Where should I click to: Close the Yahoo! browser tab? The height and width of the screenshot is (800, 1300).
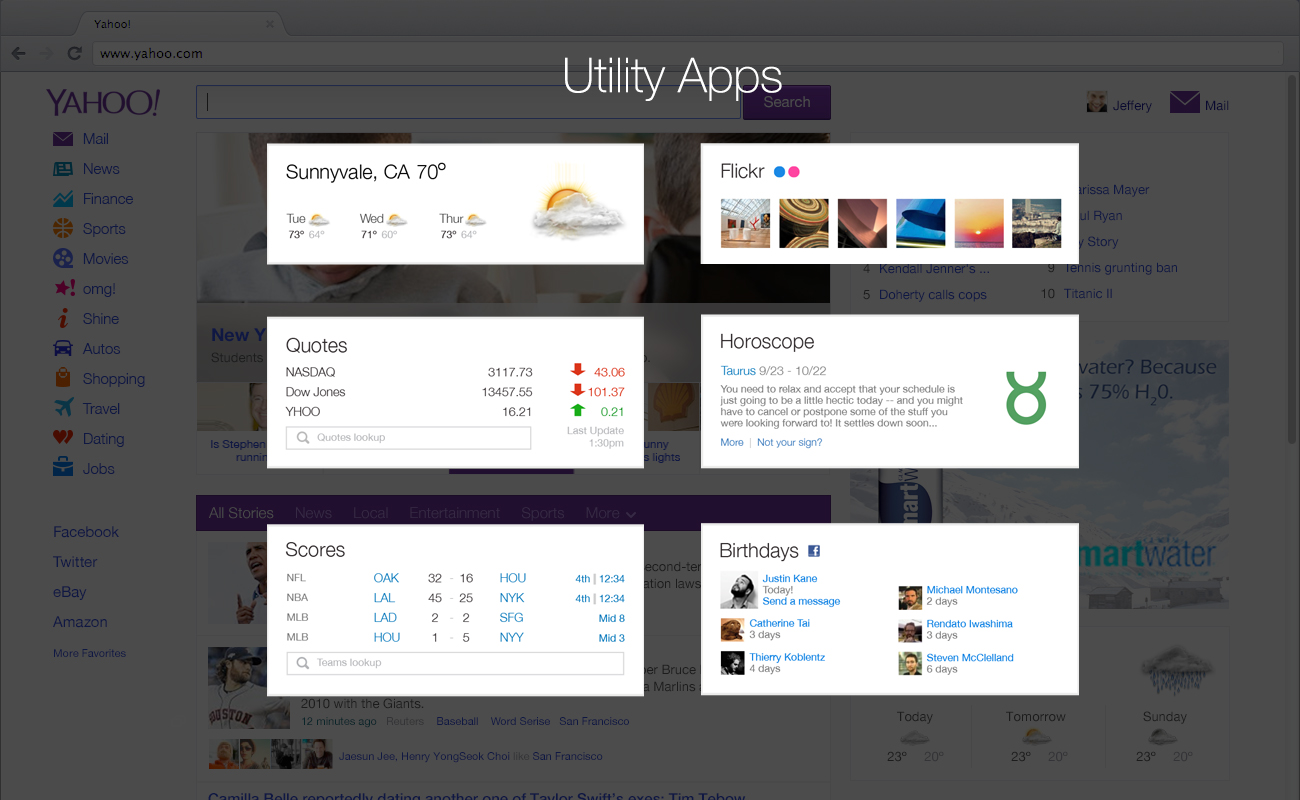(x=270, y=23)
